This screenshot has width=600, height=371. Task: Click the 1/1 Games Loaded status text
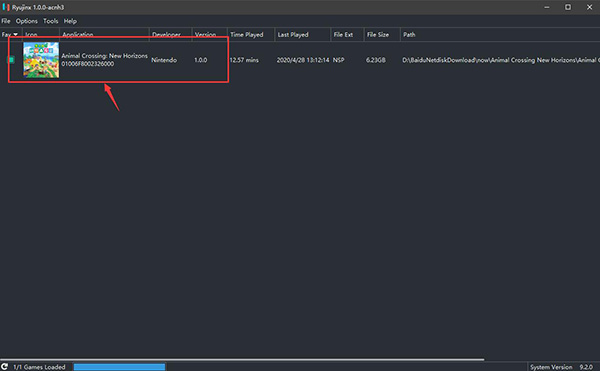(39, 367)
